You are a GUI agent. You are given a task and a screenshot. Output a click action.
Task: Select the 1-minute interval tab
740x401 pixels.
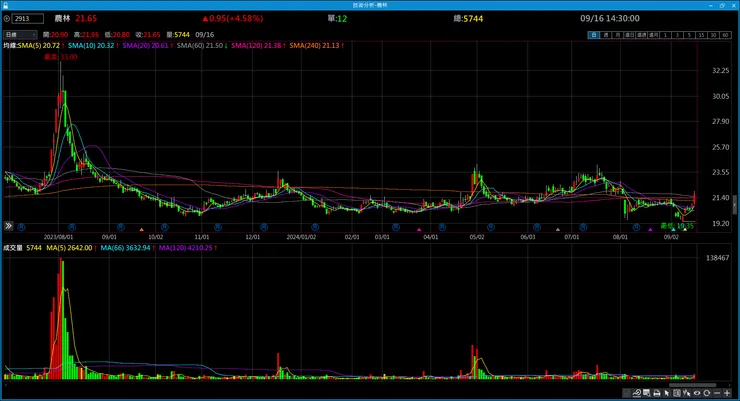pos(665,35)
